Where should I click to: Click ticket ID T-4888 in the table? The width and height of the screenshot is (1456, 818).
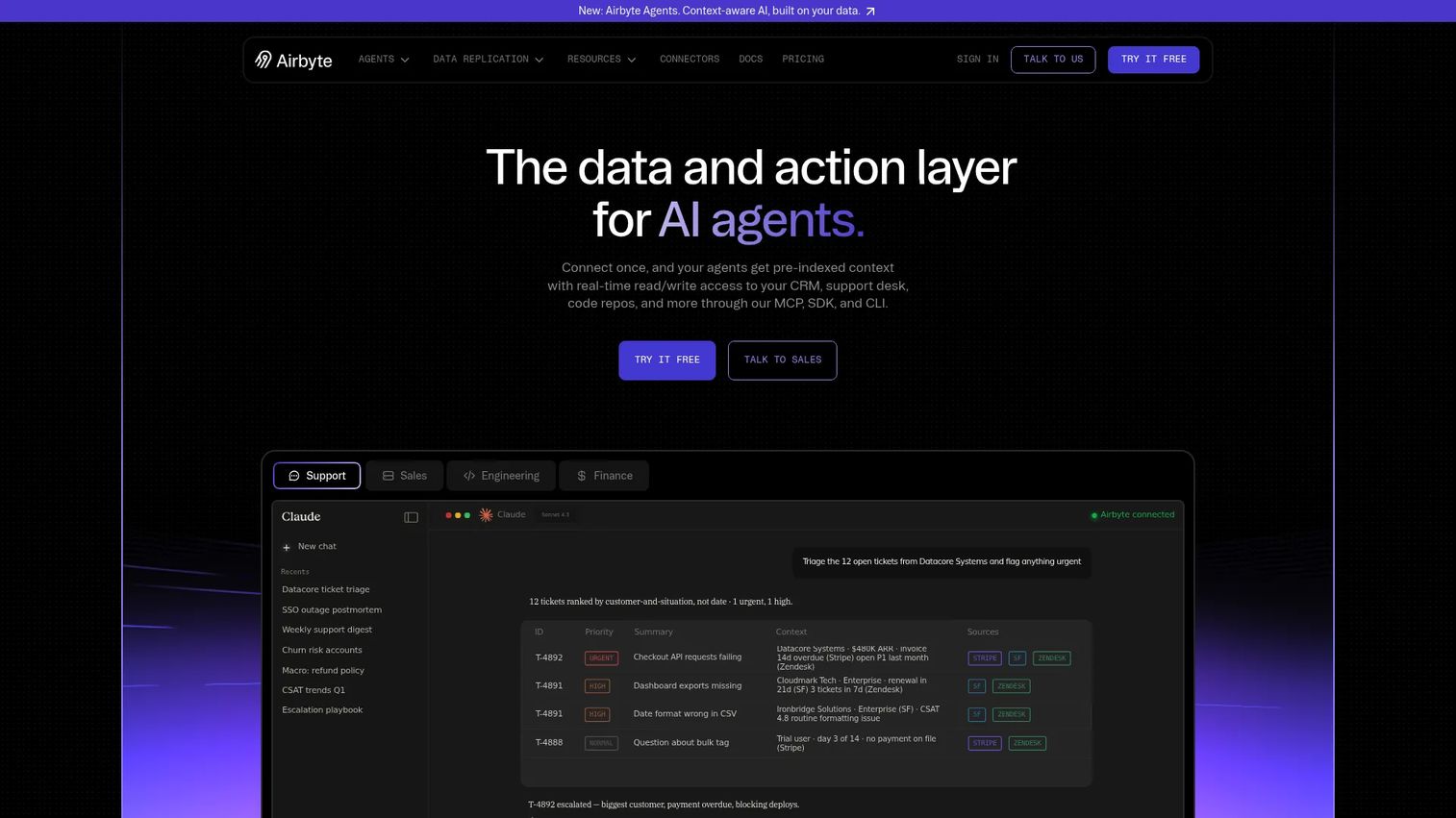pos(549,743)
